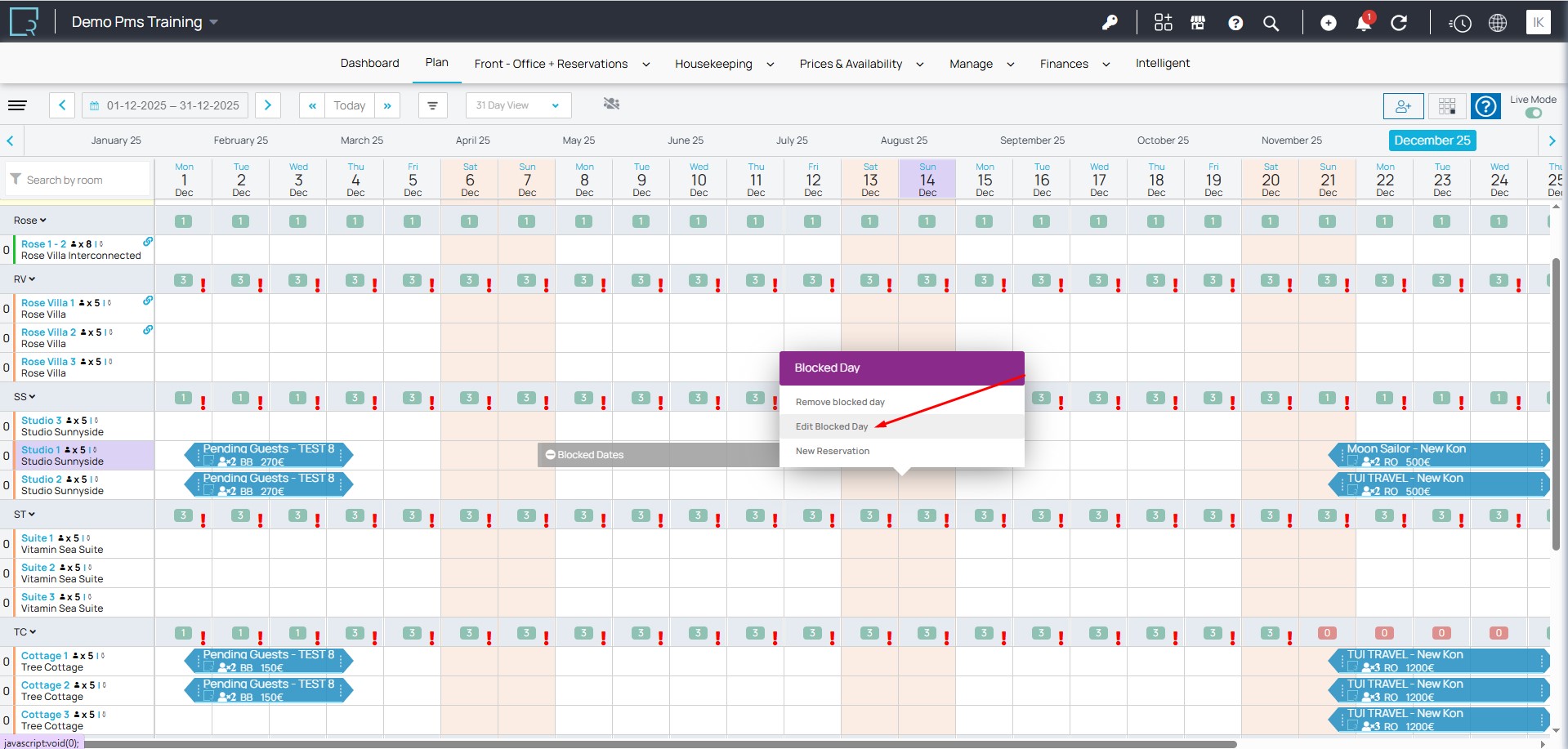Image resolution: width=1568 pixels, height=749 pixels.
Task: Click the crossed-out guests icon
Action: coord(611,104)
